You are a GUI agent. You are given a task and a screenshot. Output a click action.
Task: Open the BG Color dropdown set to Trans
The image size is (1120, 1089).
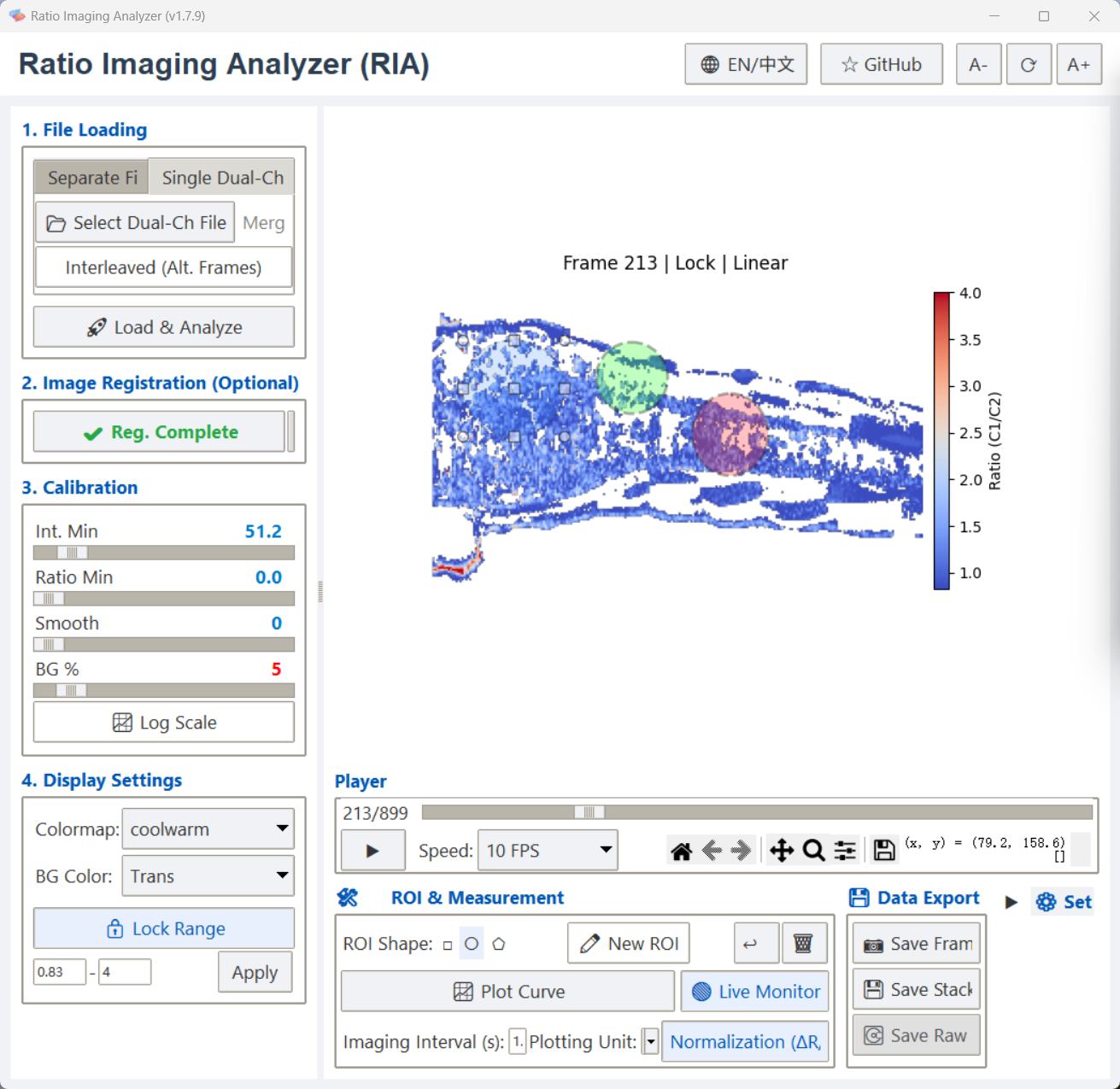208,875
